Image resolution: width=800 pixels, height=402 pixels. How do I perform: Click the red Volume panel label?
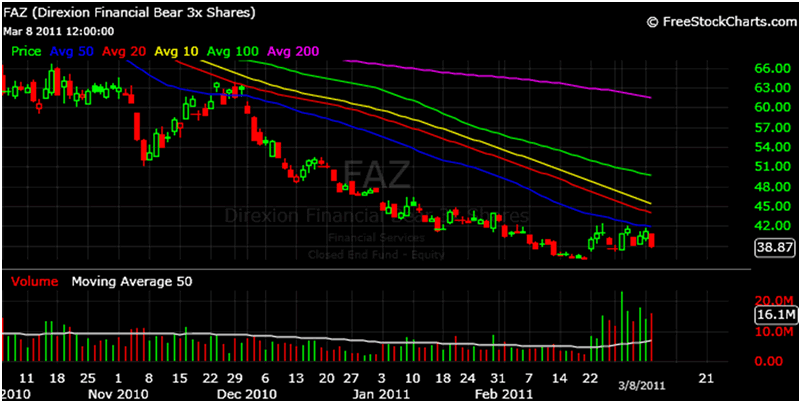(35, 281)
